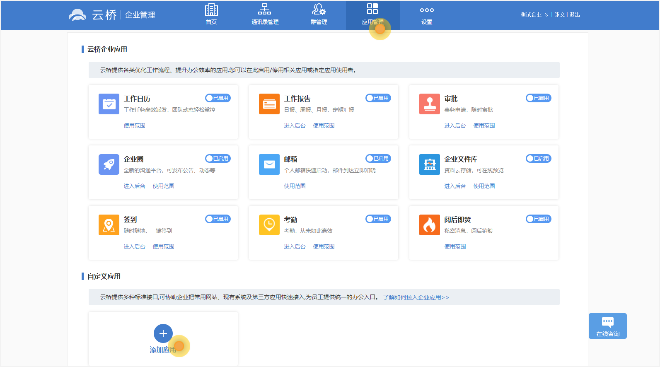
Task: Click the blue plus add-application icon
Action: tap(163, 333)
